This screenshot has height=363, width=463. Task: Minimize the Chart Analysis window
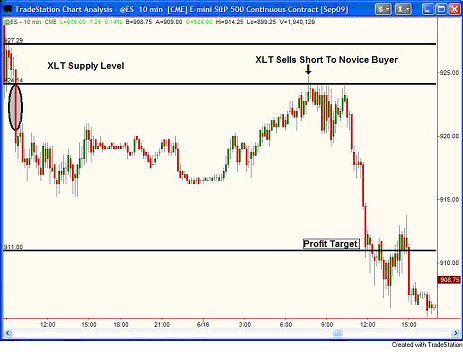pyautogui.click(x=428, y=9)
